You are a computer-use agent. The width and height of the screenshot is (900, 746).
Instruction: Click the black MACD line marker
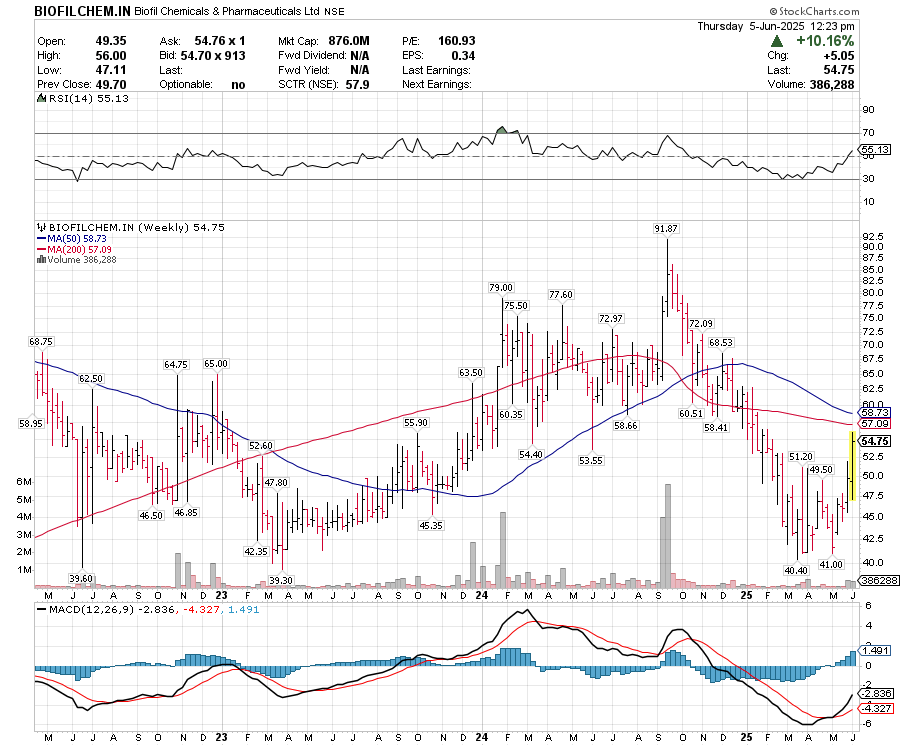[41, 609]
